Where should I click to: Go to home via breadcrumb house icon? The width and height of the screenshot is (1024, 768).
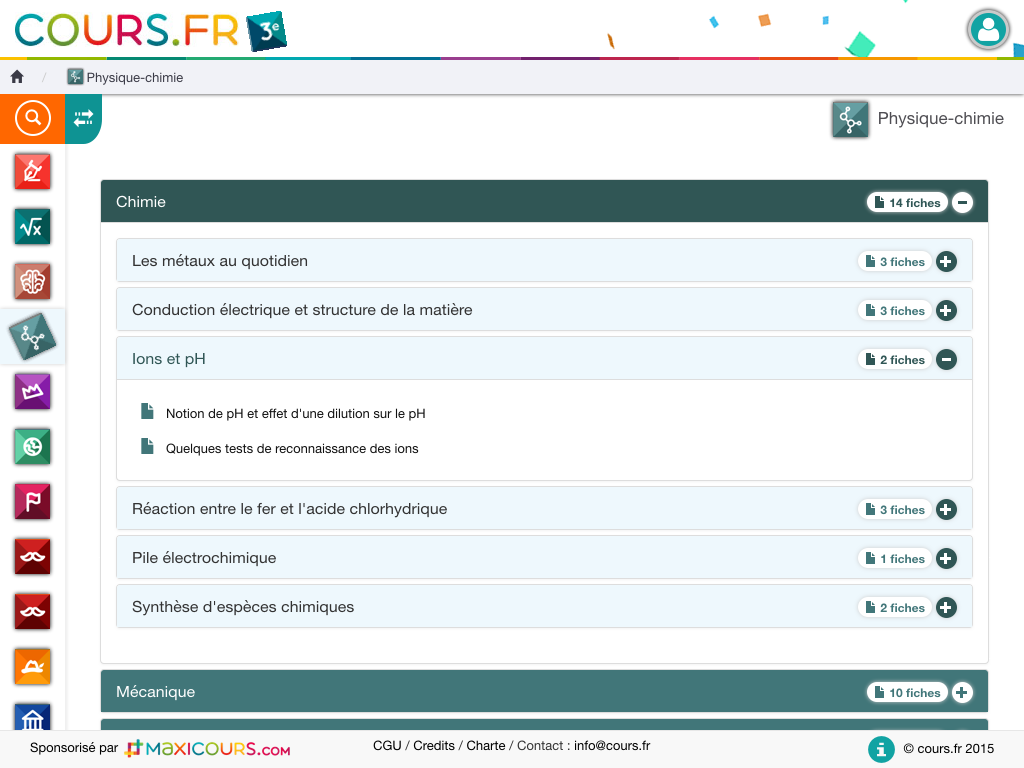tap(17, 77)
